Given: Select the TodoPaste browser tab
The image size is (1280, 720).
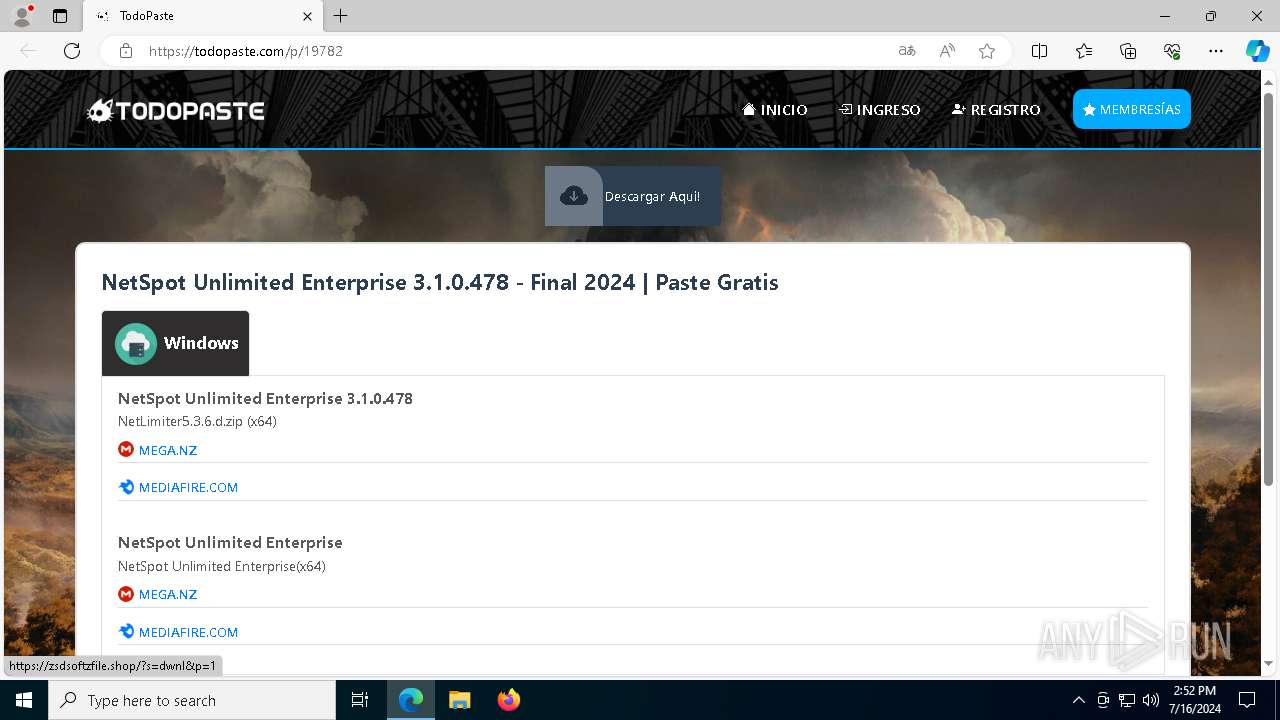Looking at the screenshot, I should tap(204, 16).
